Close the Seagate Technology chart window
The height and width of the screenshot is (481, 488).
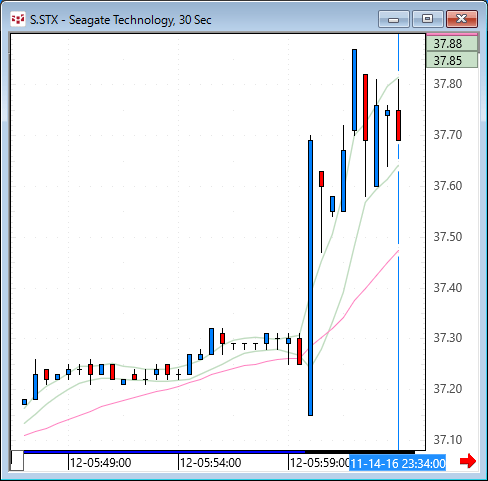[x=462, y=19]
